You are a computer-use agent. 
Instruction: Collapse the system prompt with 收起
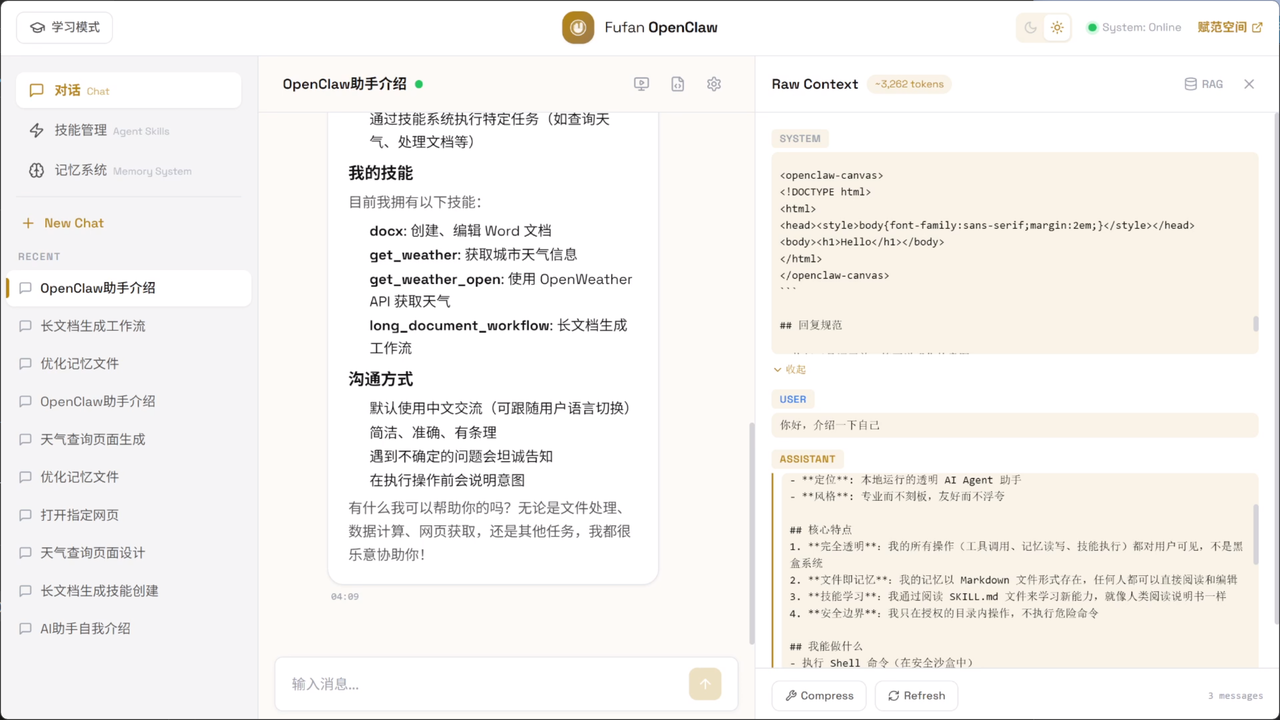coord(790,369)
